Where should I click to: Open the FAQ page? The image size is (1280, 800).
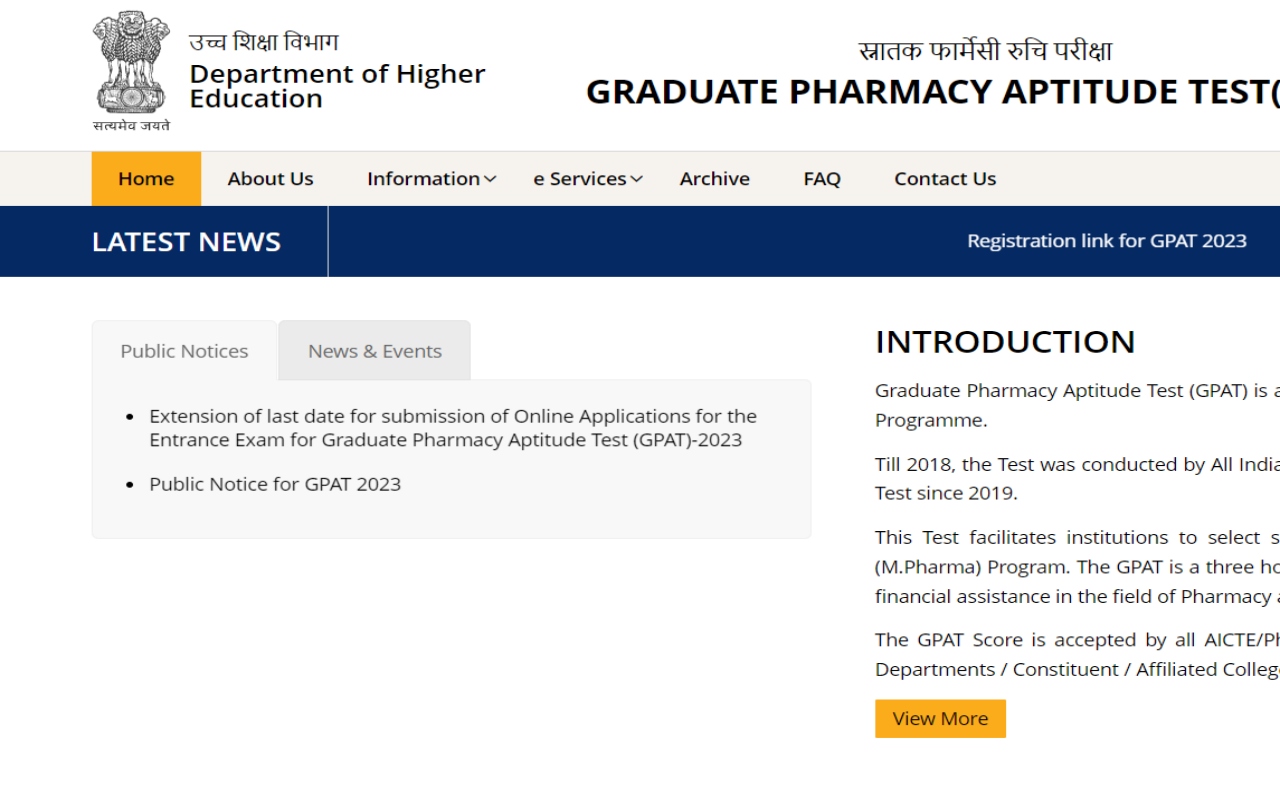coord(821,179)
